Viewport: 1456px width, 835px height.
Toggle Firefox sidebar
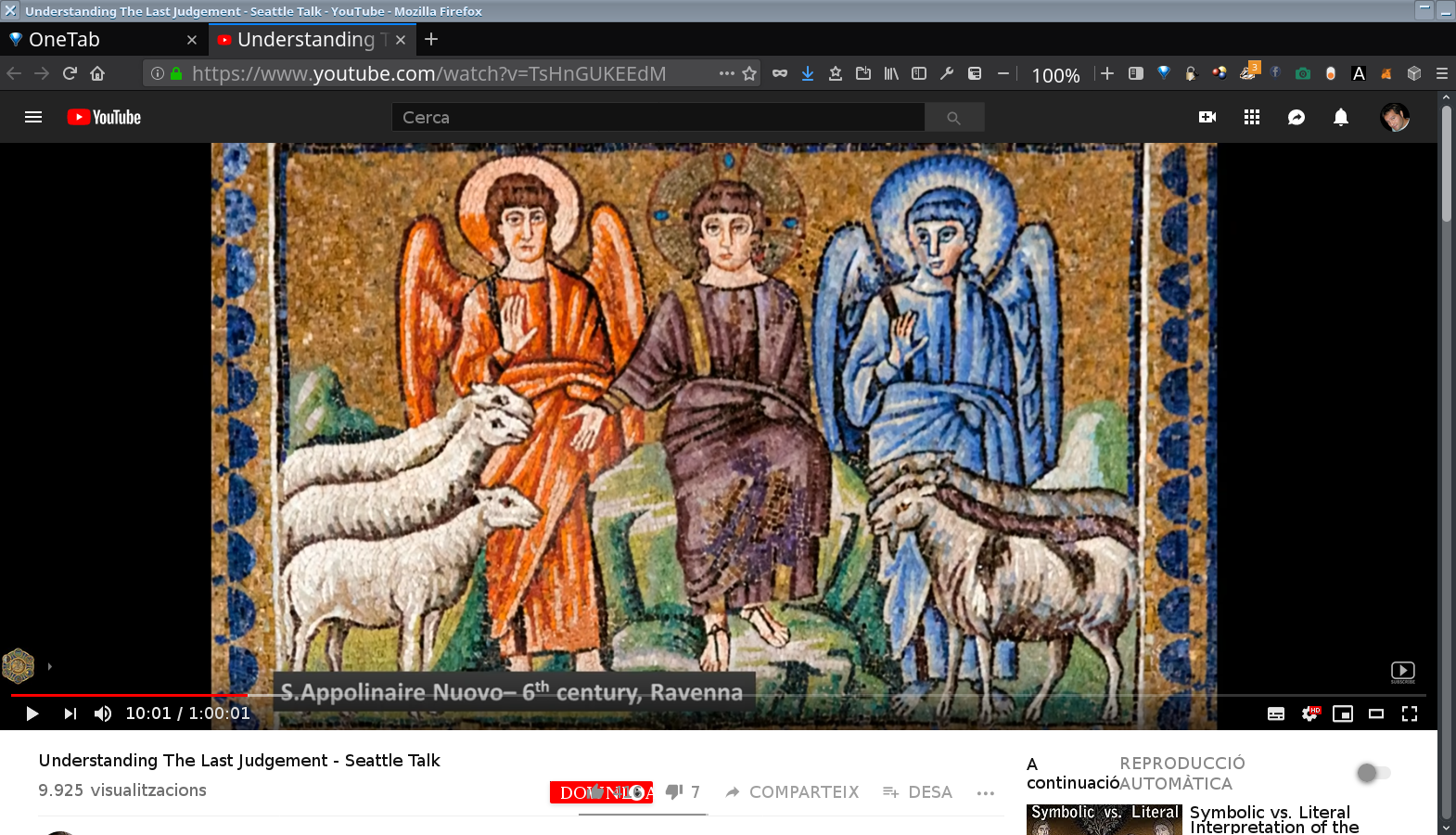click(x=919, y=73)
